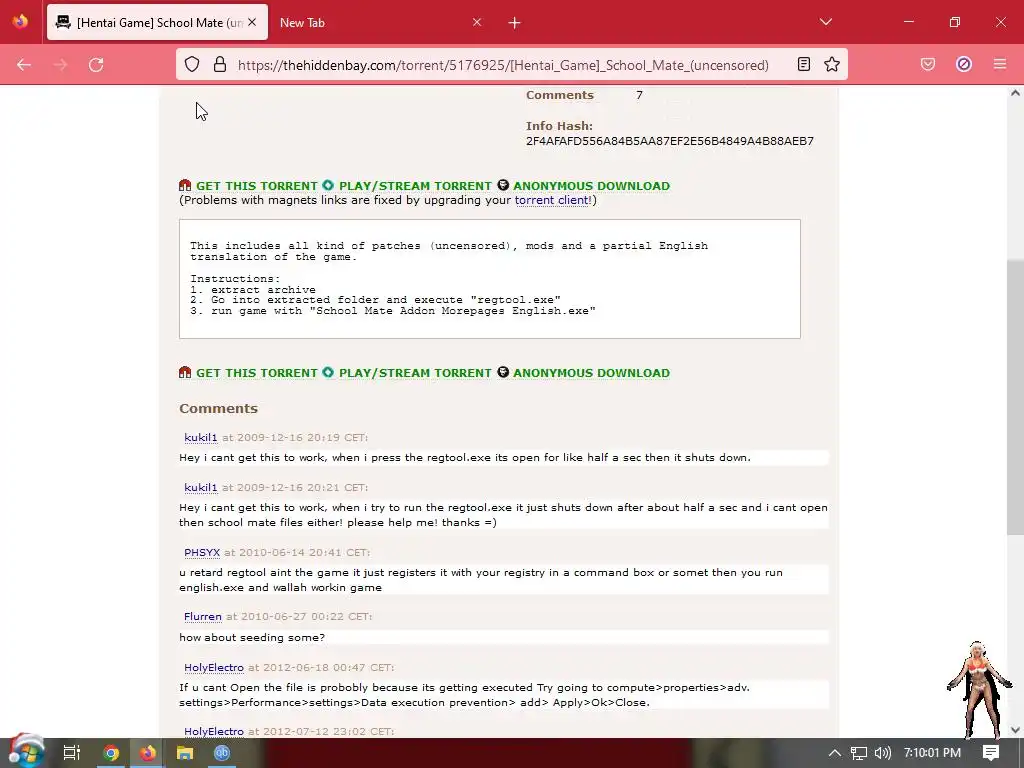Save page to Pocket
This screenshot has width=1024, height=768.
(927, 65)
